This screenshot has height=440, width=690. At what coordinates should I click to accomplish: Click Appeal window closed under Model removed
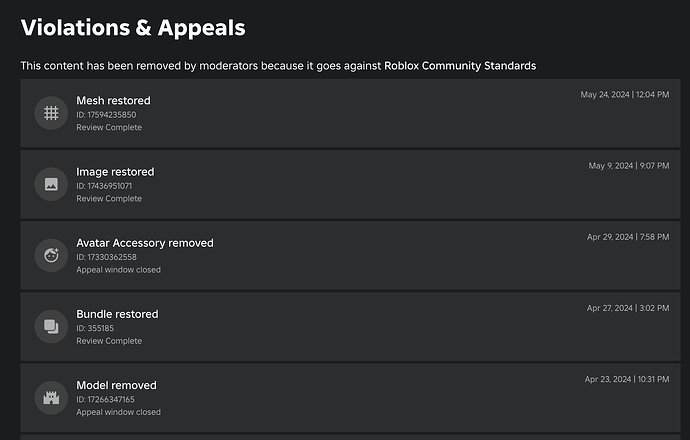click(x=118, y=412)
